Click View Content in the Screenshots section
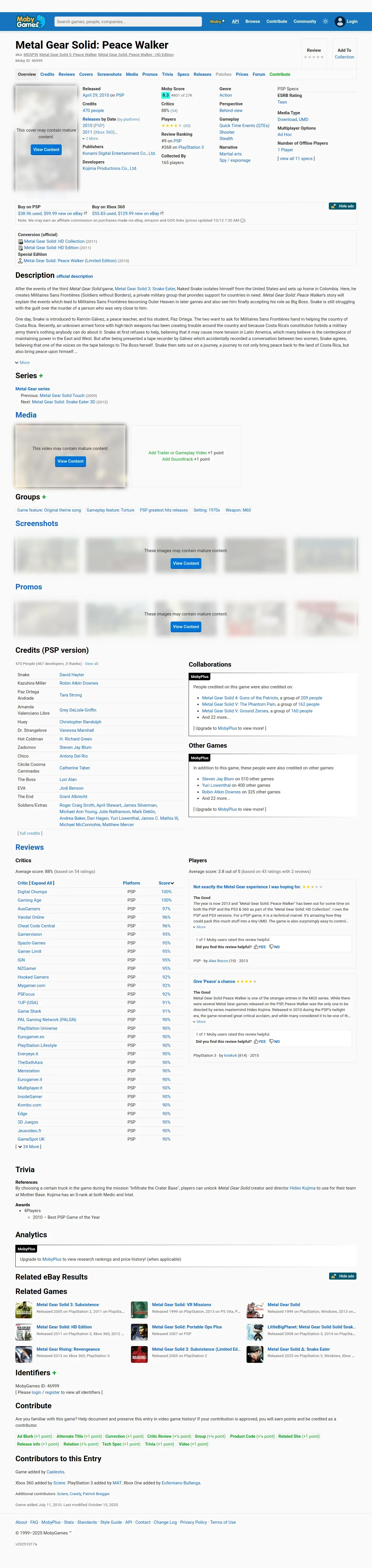Screen dimensions: 372x1568 pos(186,563)
